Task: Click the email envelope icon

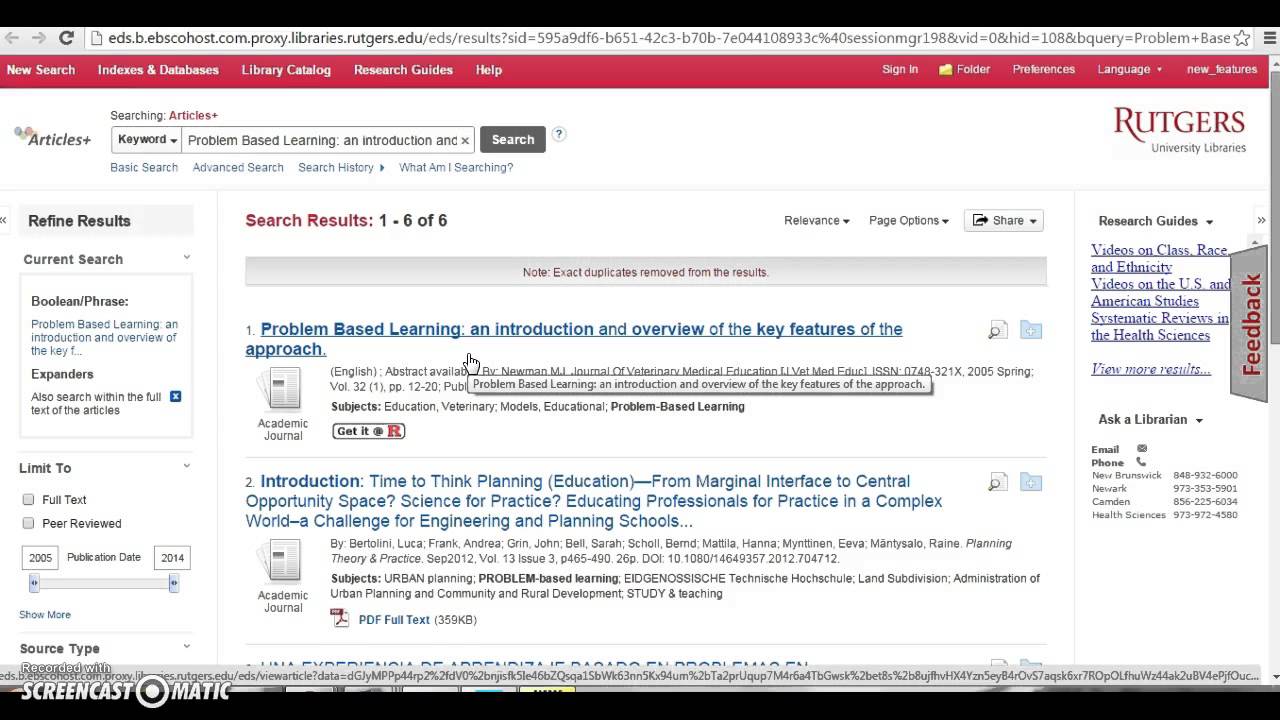Action: [1142, 449]
